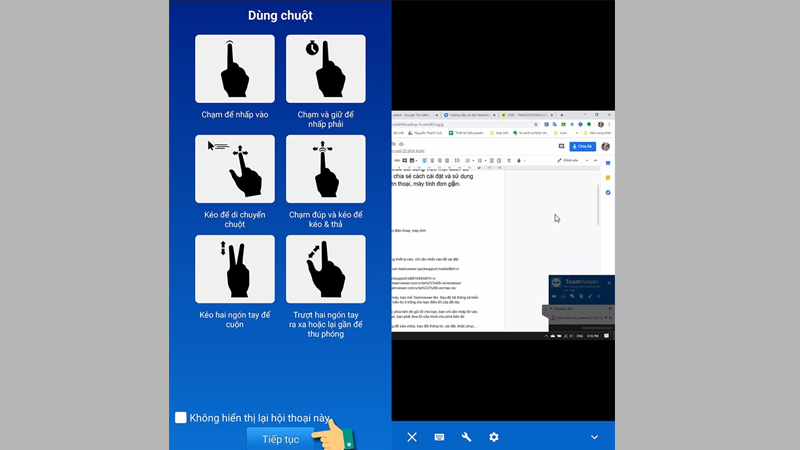This screenshot has height=450, width=800.
Task: Open comments icon next to Chia sẻ
Action: [x=561, y=146]
